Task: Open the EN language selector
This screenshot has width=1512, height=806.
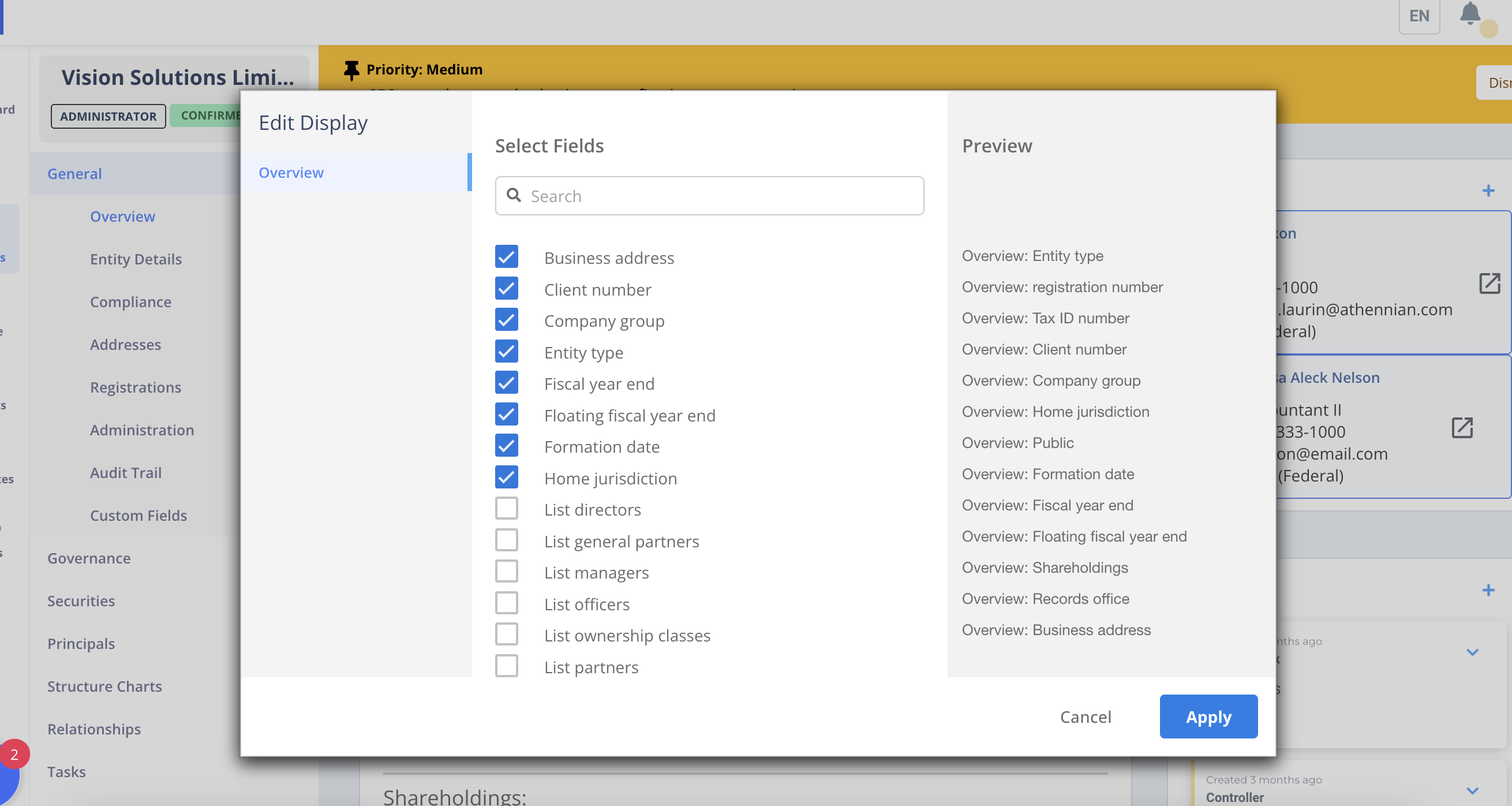Action: 1420,16
